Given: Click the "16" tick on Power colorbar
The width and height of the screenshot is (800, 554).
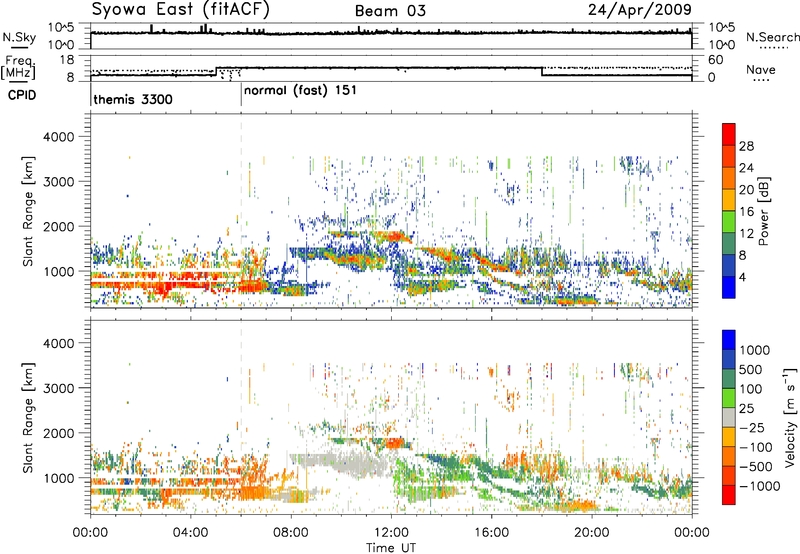Looking at the screenshot, I should 746,212.
